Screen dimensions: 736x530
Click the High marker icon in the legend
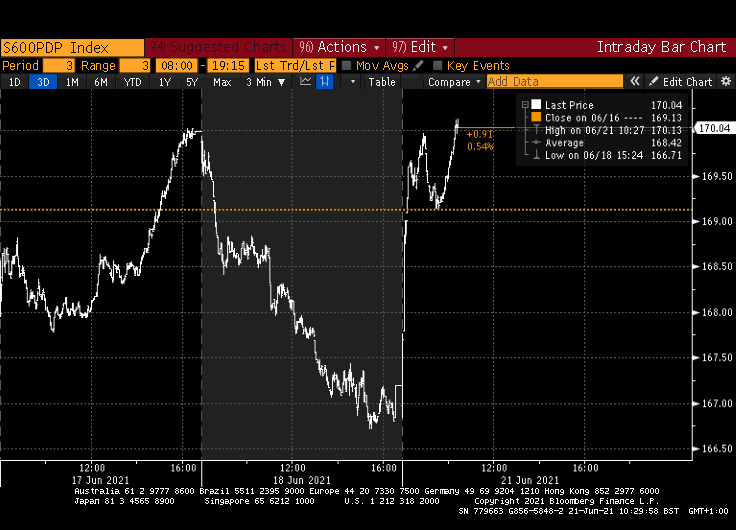(536, 130)
